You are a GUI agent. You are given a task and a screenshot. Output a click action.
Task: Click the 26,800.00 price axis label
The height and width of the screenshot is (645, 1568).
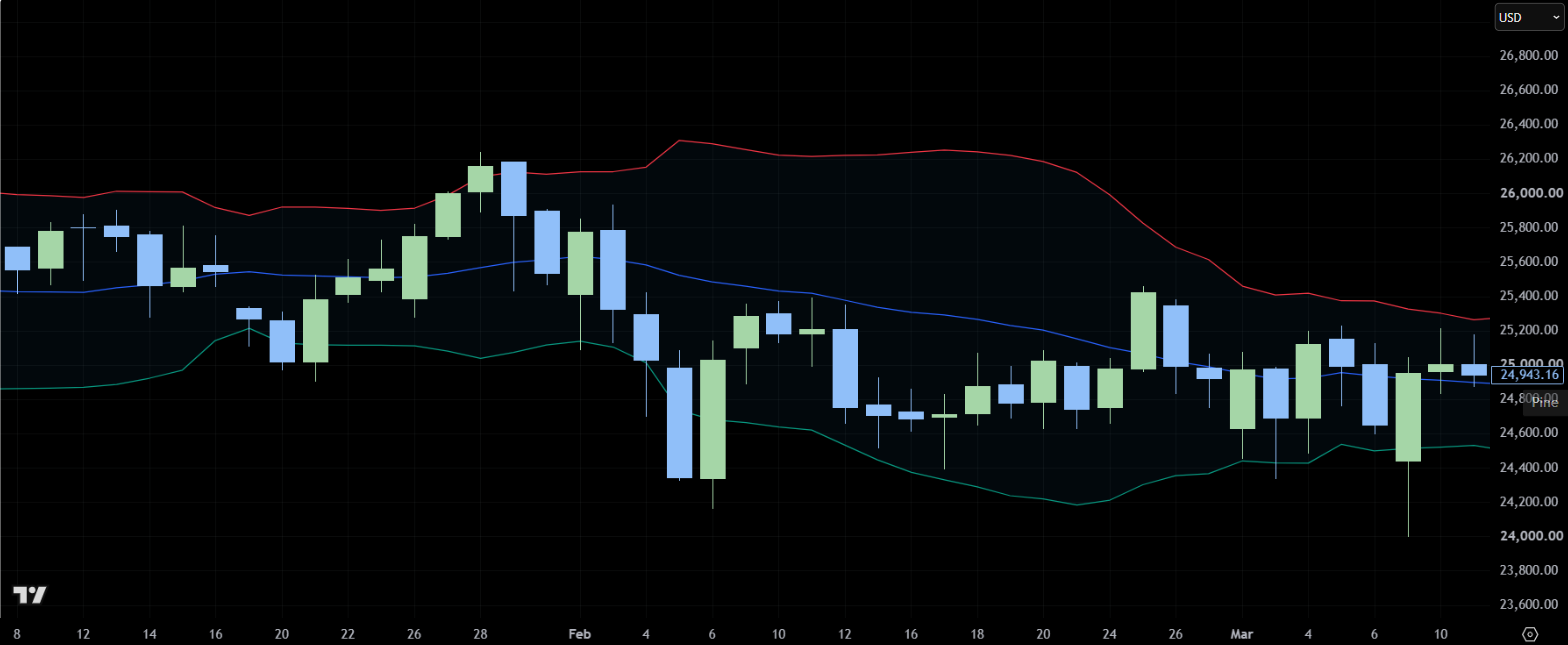pyautogui.click(x=1530, y=56)
